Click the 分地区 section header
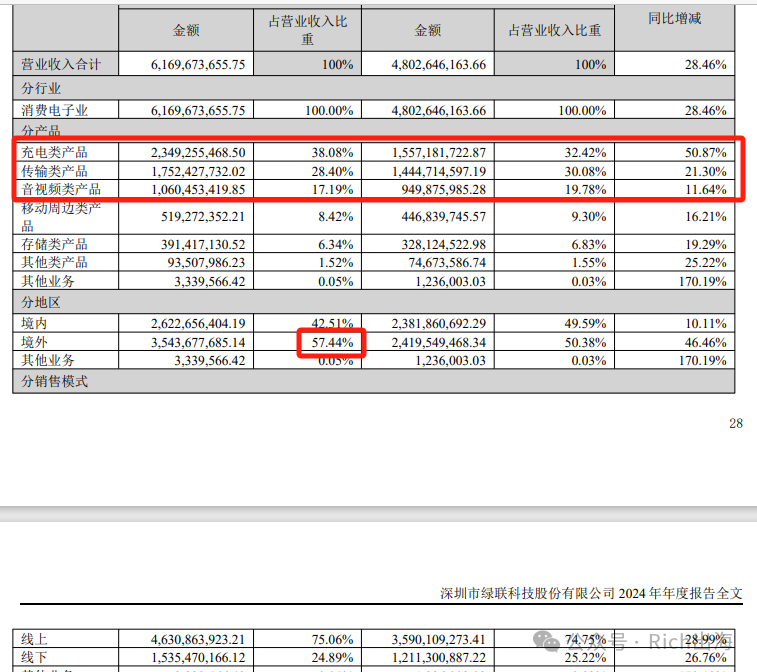Viewport: 757px width, 672px height. tap(41, 303)
